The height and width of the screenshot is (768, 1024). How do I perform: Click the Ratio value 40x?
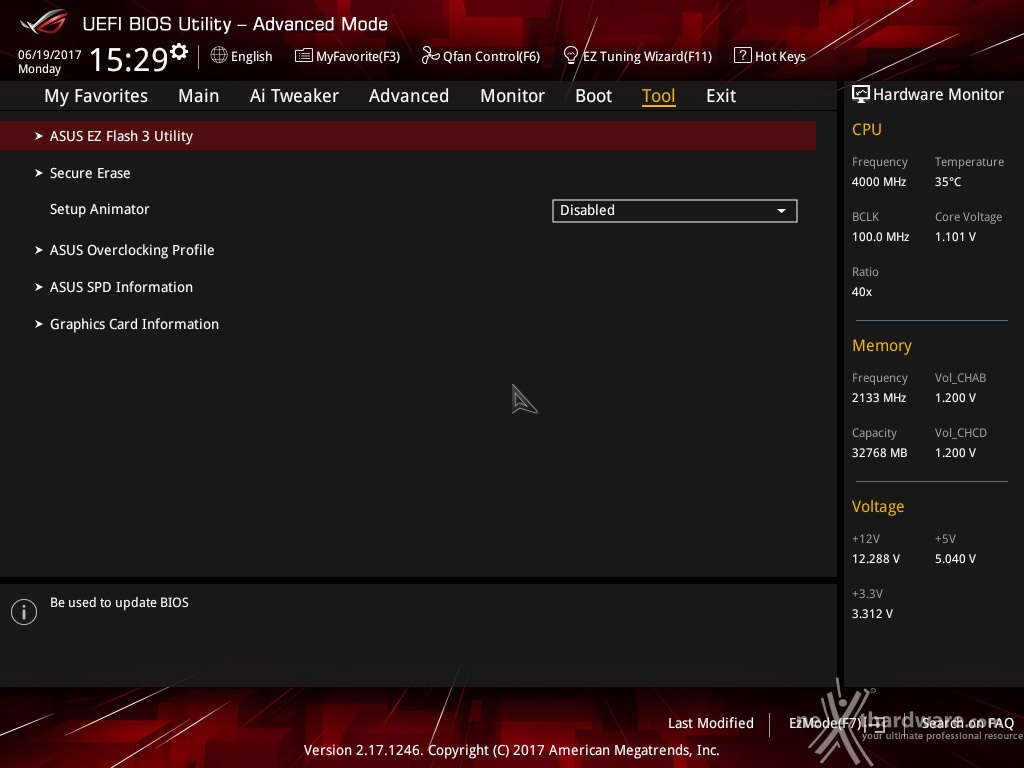click(862, 292)
